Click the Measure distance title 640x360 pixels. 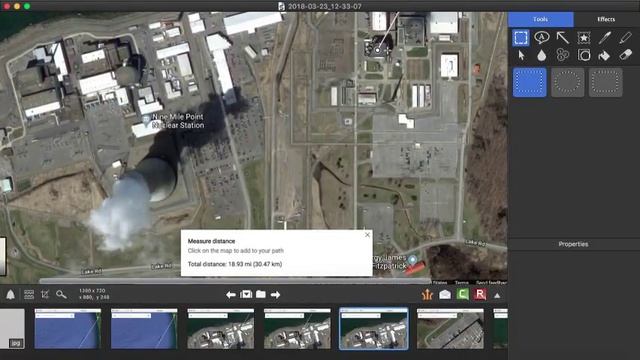[x=211, y=241]
